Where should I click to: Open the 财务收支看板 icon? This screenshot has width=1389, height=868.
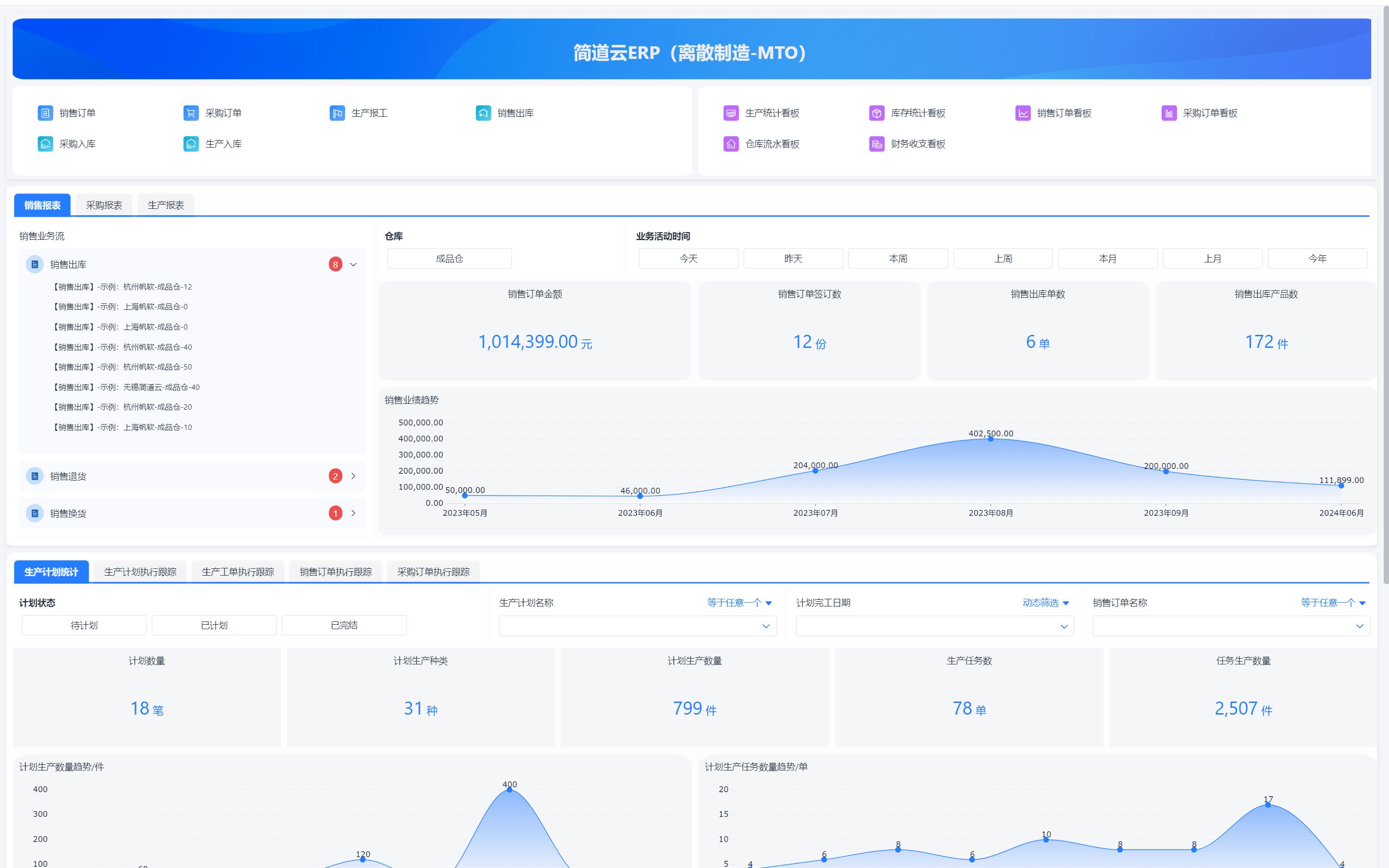(876, 144)
